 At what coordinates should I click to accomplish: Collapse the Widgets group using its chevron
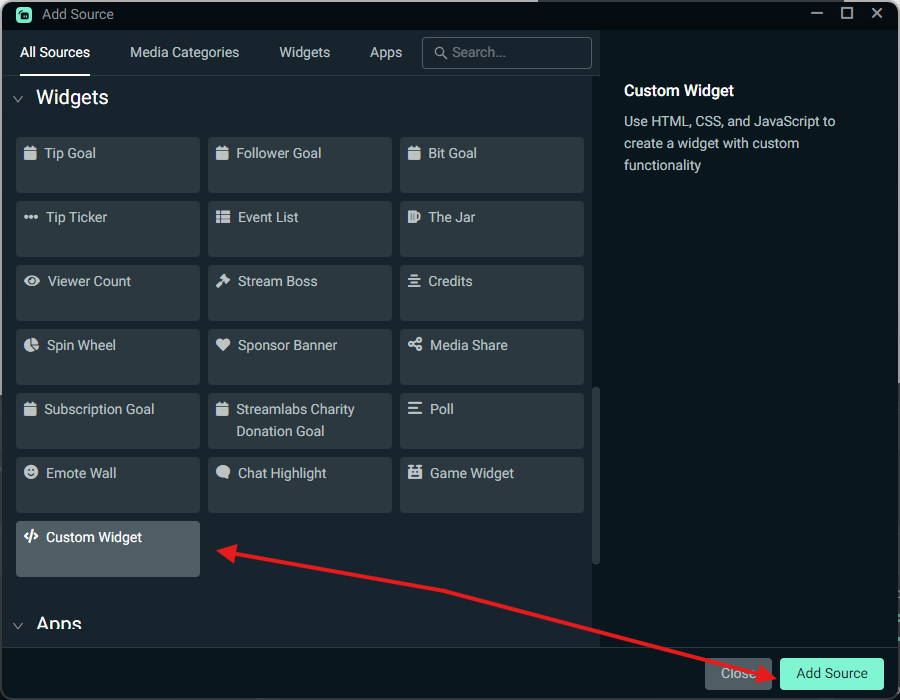(x=17, y=98)
